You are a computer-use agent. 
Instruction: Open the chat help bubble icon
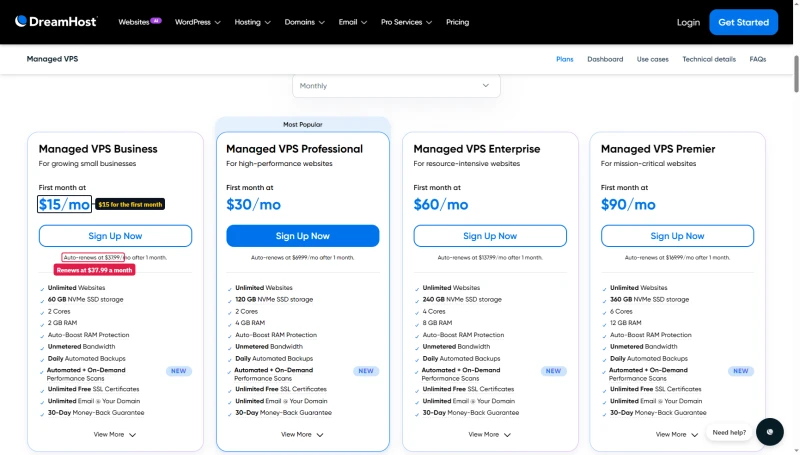click(x=769, y=432)
